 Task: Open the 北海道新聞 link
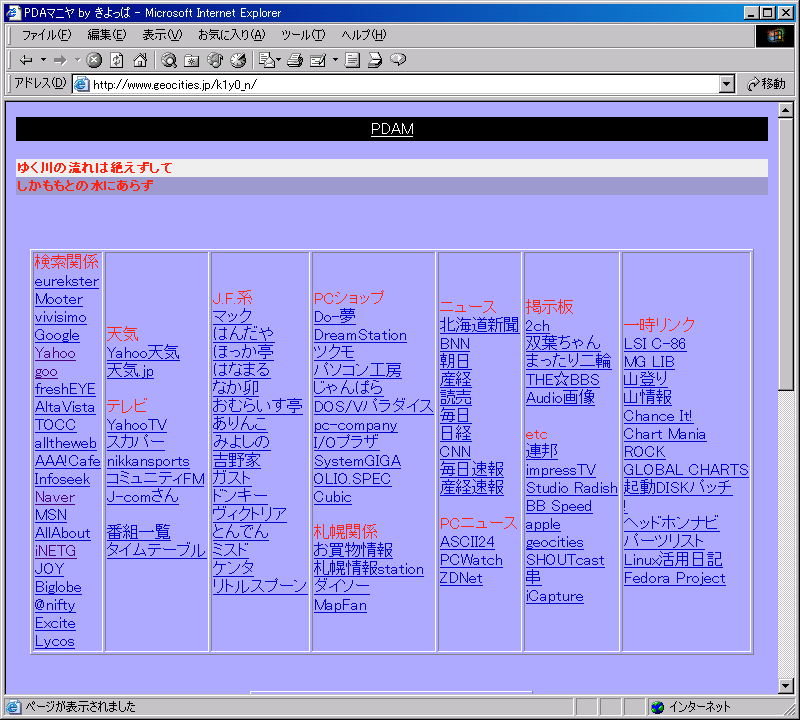tap(479, 325)
